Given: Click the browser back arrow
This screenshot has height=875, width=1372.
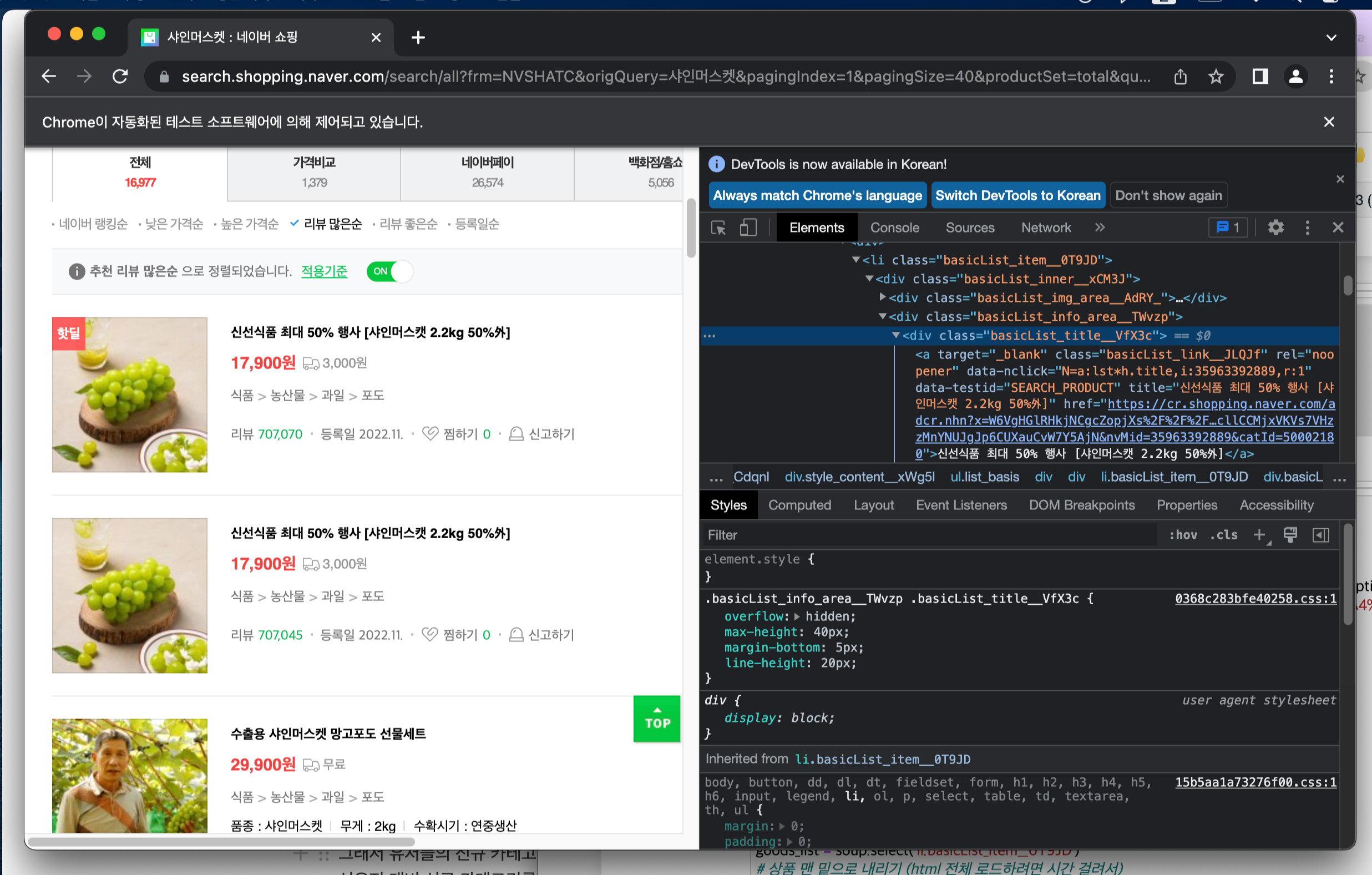Looking at the screenshot, I should [x=49, y=77].
